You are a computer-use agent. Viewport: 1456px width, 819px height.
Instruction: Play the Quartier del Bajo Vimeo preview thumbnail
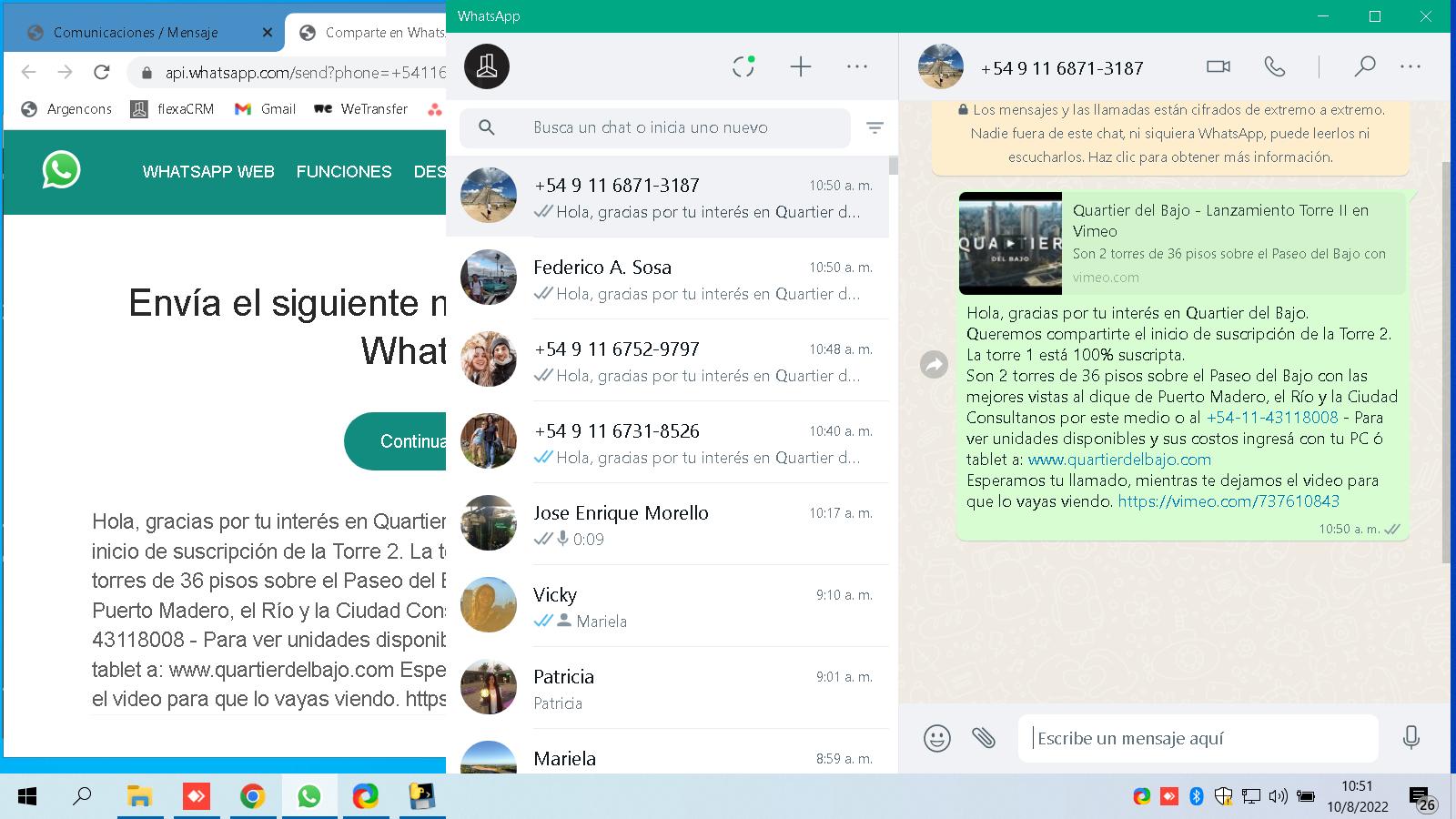(x=1010, y=243)
